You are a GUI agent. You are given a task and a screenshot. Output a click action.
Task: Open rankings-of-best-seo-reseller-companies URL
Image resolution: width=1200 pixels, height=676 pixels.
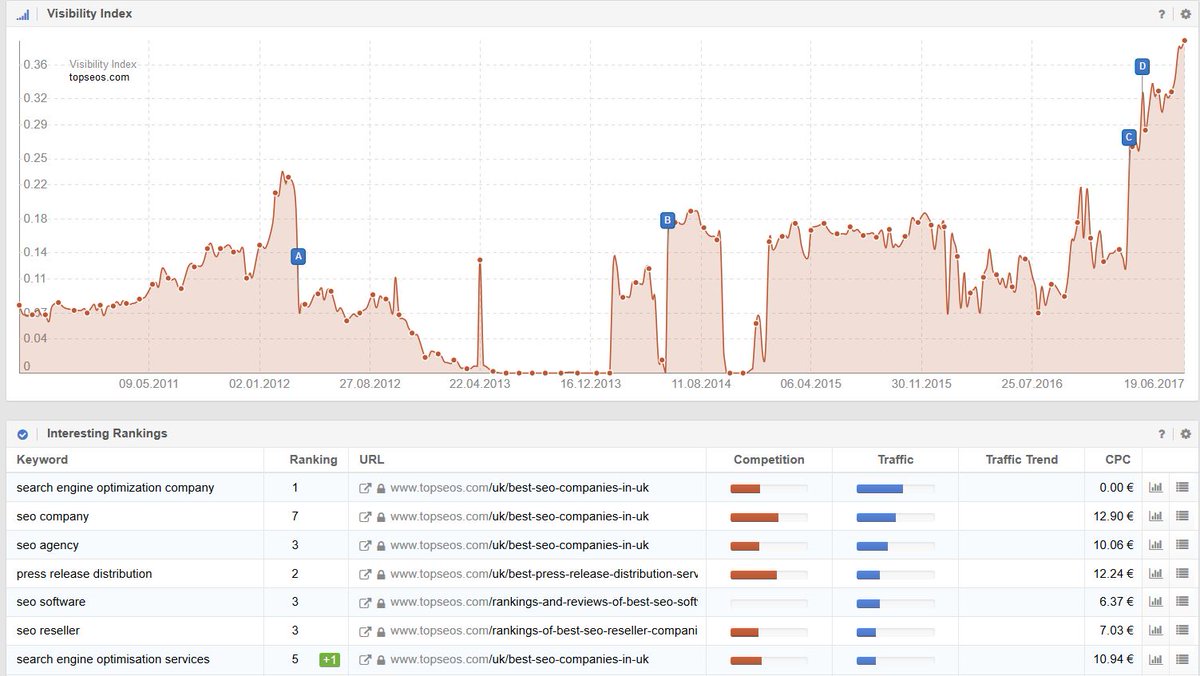tap(544, 631)
